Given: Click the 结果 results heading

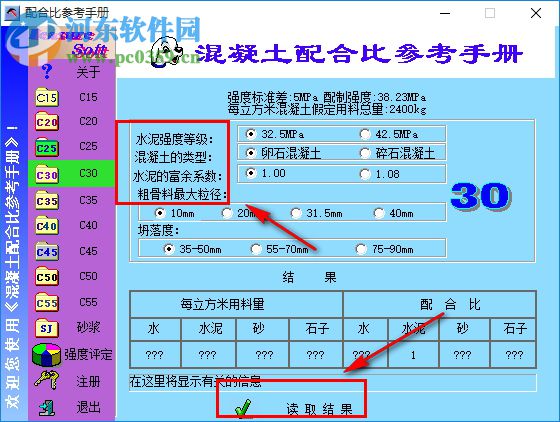Looking at the screenshot, I should pyautogui.click(x=309, y=277).
